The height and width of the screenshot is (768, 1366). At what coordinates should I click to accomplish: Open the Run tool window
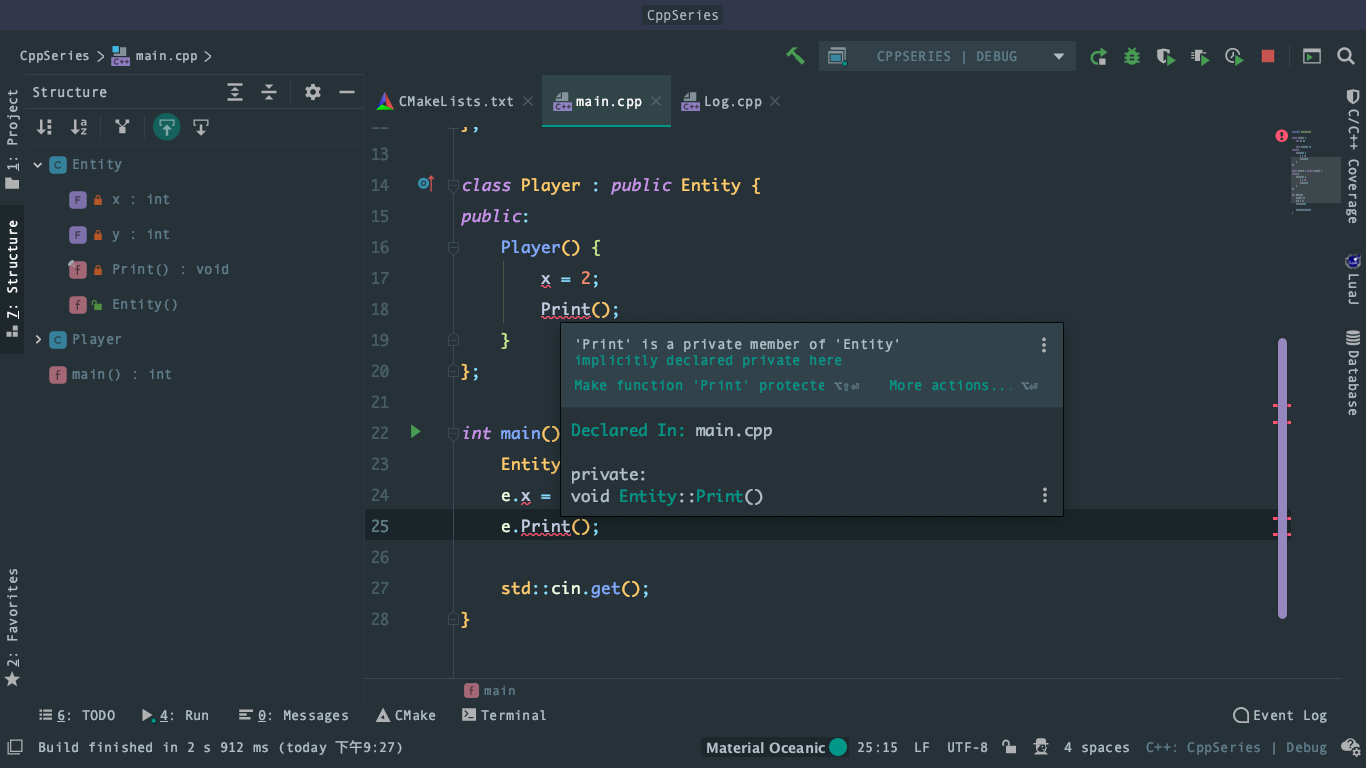[176, 715]
